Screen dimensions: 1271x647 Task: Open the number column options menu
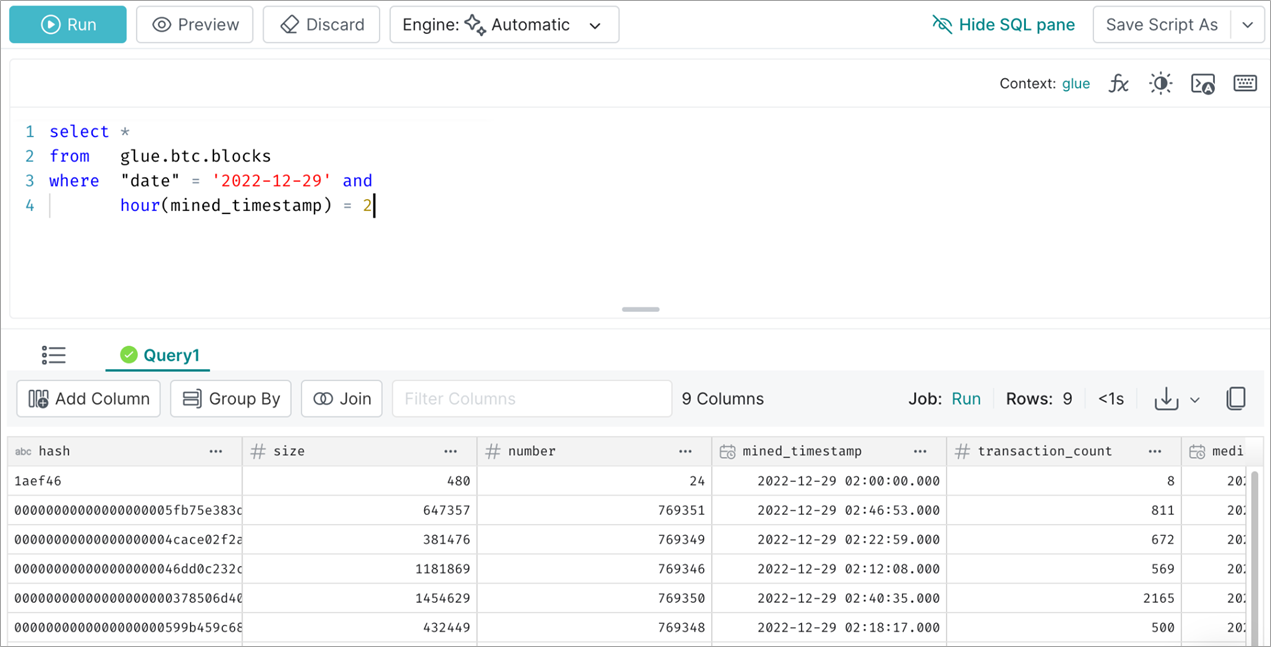pos(685,451)
